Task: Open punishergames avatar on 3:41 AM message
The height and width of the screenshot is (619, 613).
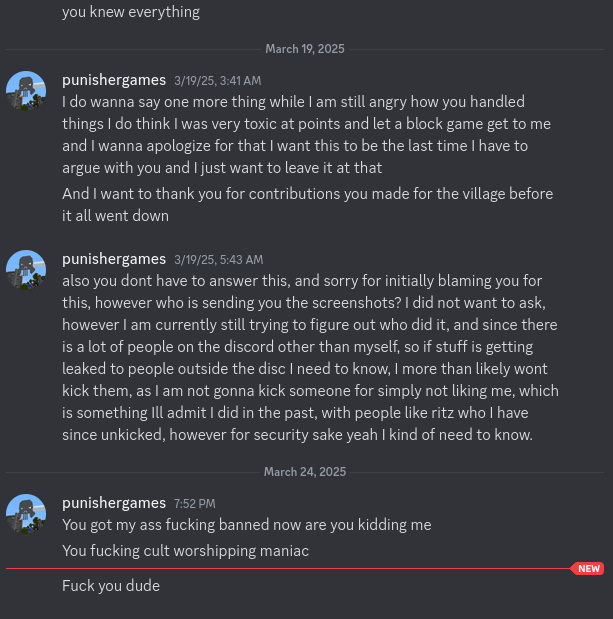Action: coord(26,91)
